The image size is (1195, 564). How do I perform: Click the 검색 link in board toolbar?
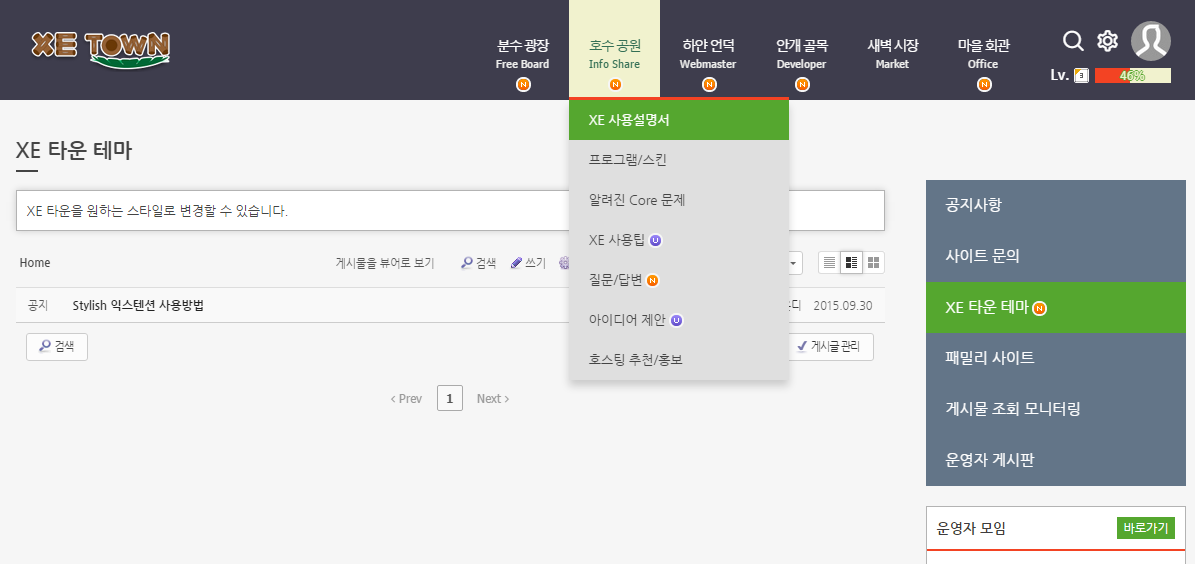479,263
